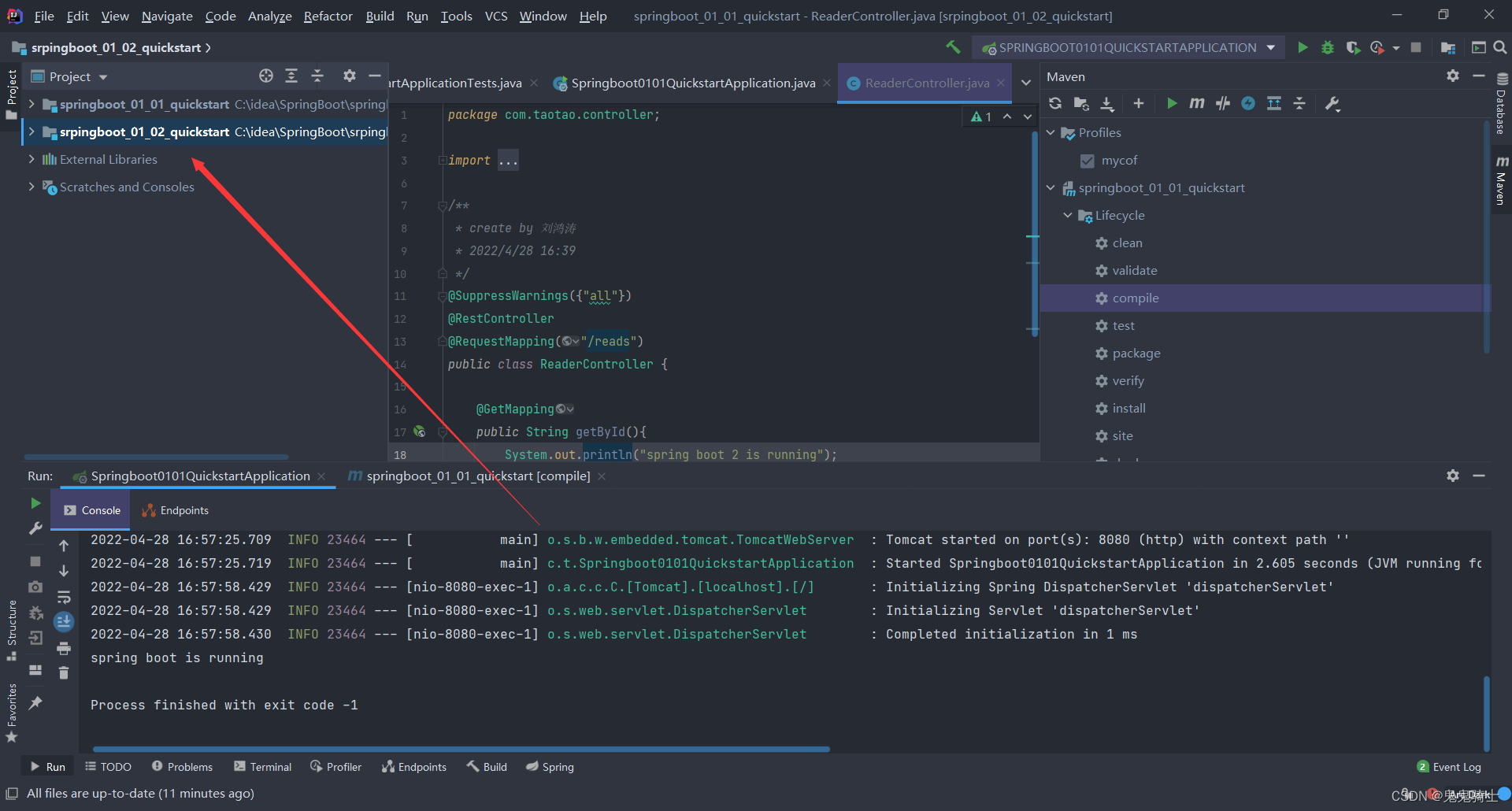Collapse springboot_01_01_quickstart Maven node
Screen dimensions: 1512x811
(1051, 187)
